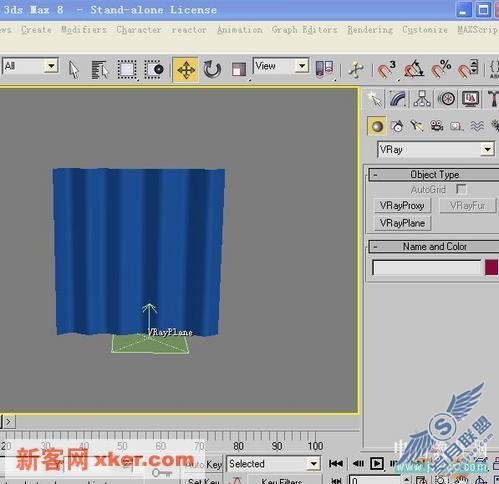Open the Display command panel tab
499x484 pixels.
pyautogui.click(x=470, y=99)
